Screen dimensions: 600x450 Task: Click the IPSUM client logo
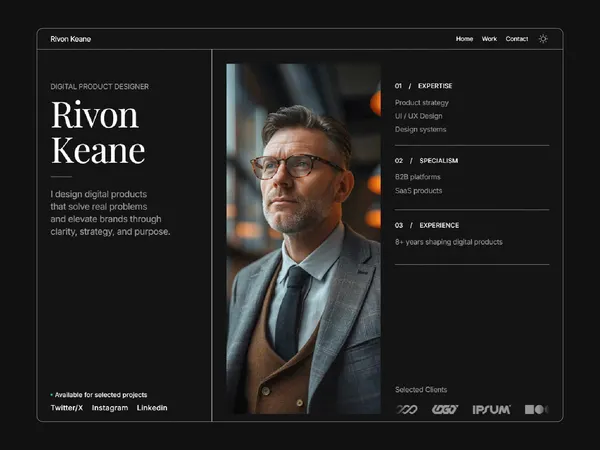pyautogui.click(x=491, y=409)
